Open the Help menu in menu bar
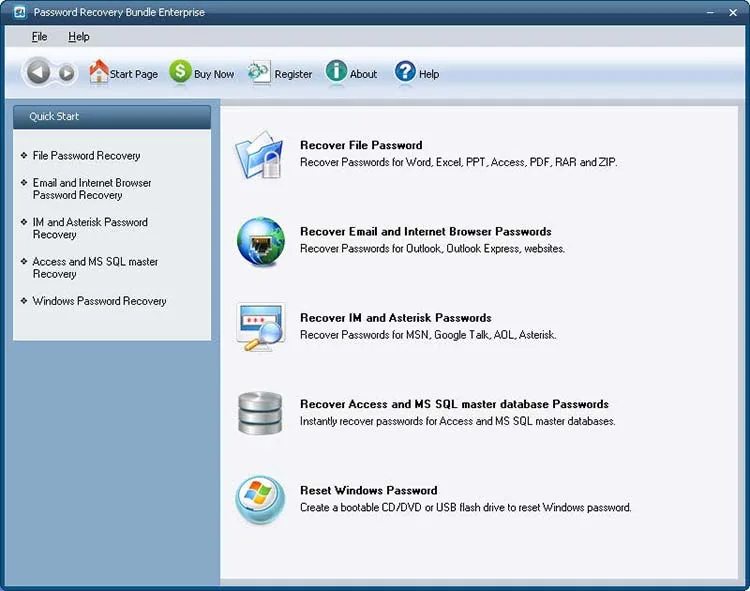This screenshot has width=750, height=591. 78,37
